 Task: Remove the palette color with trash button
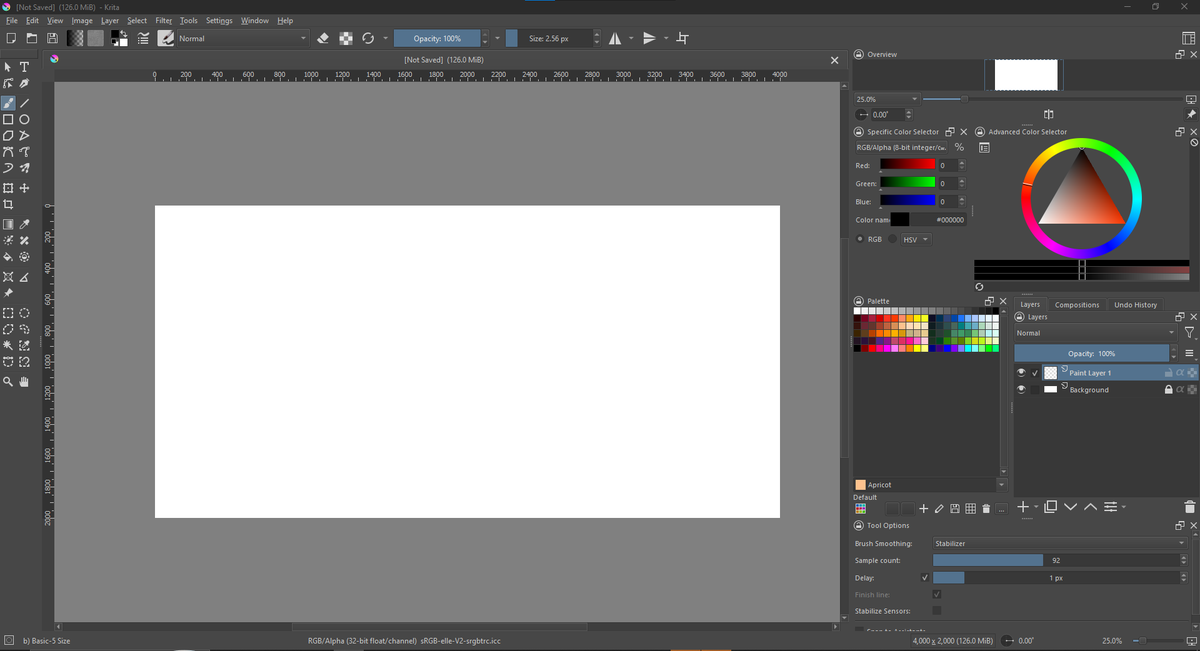coord(986,509)
